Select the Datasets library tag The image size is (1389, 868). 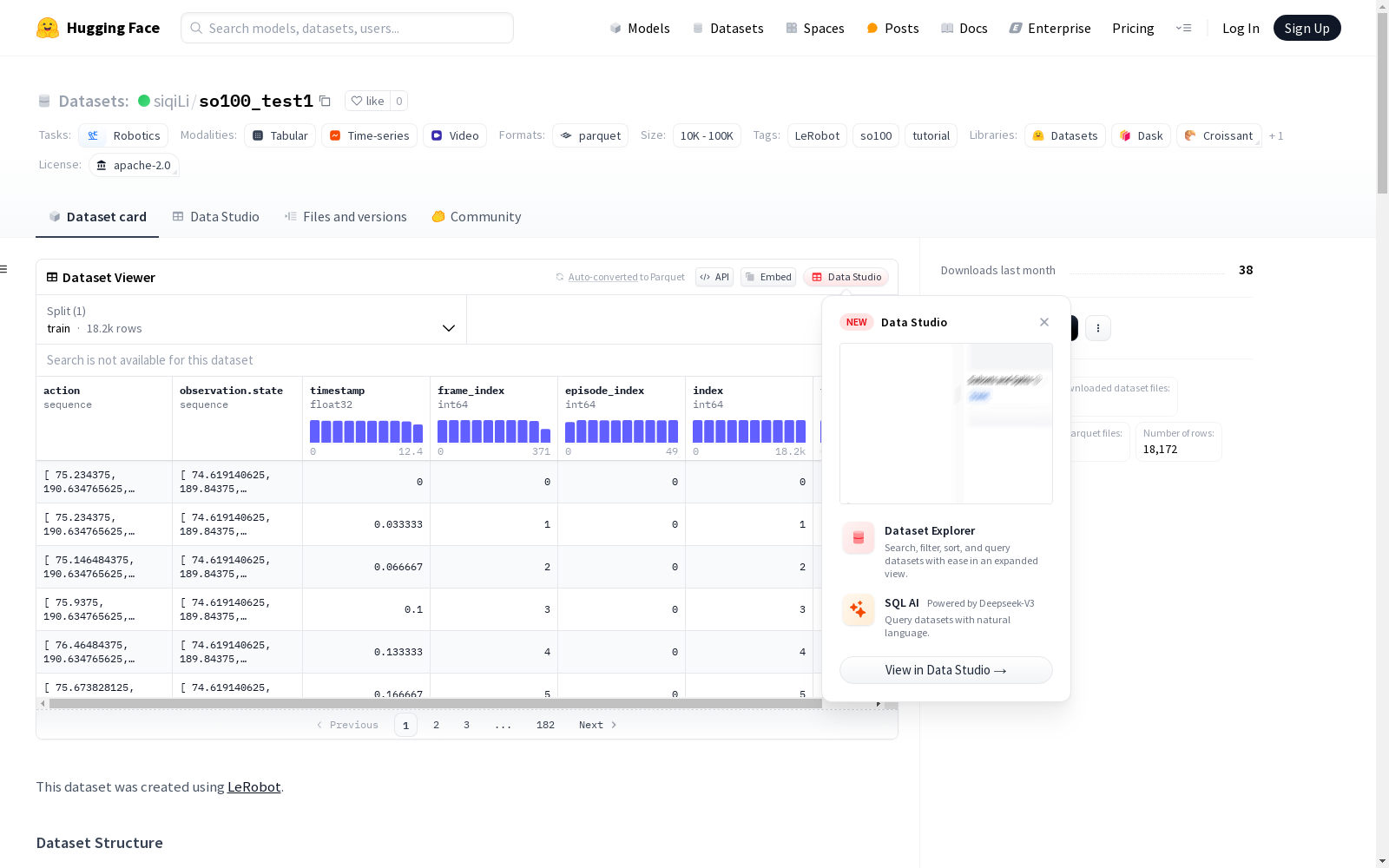[x=1065, y=135]
